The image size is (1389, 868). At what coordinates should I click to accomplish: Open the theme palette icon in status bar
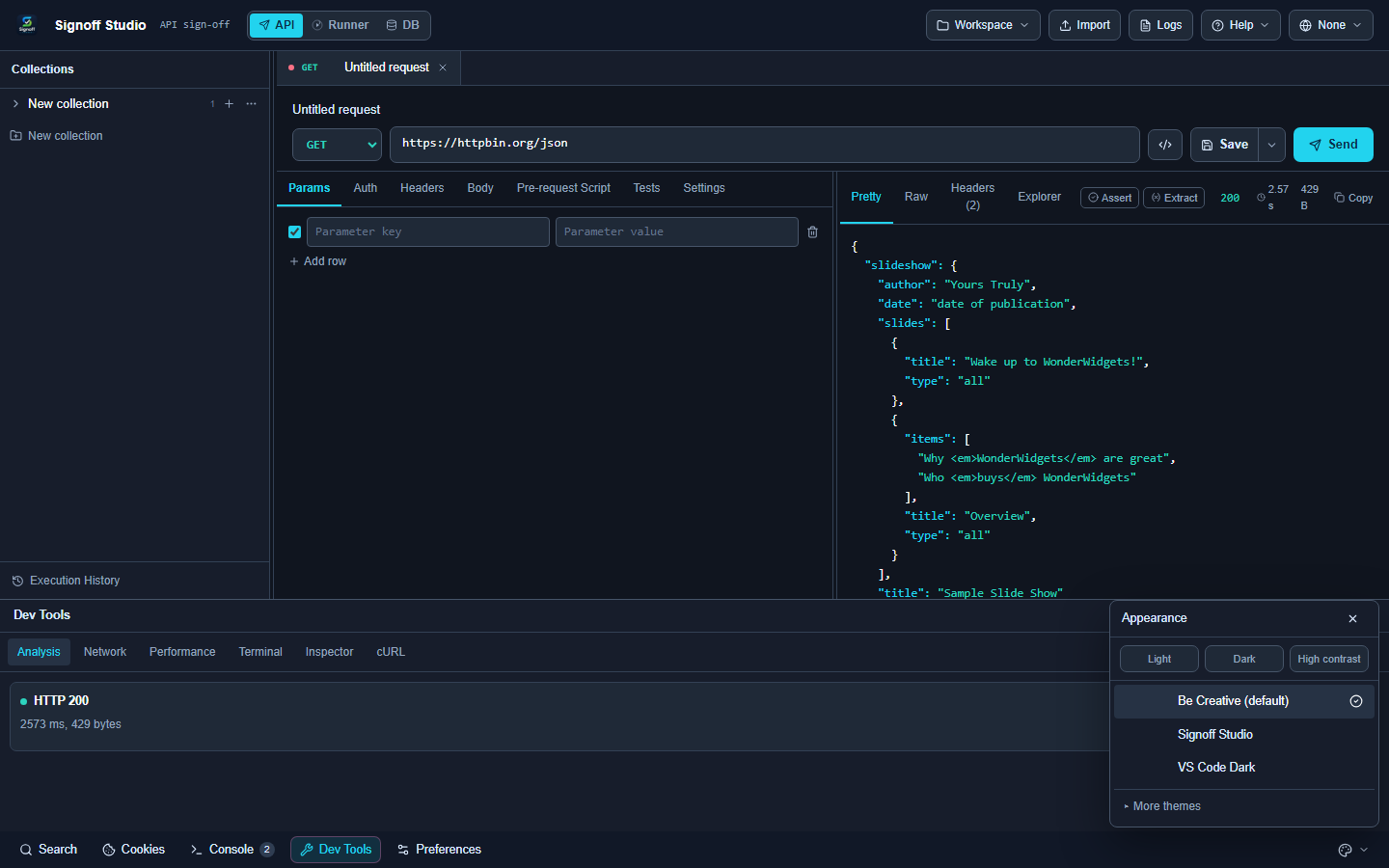[1345, 850]
